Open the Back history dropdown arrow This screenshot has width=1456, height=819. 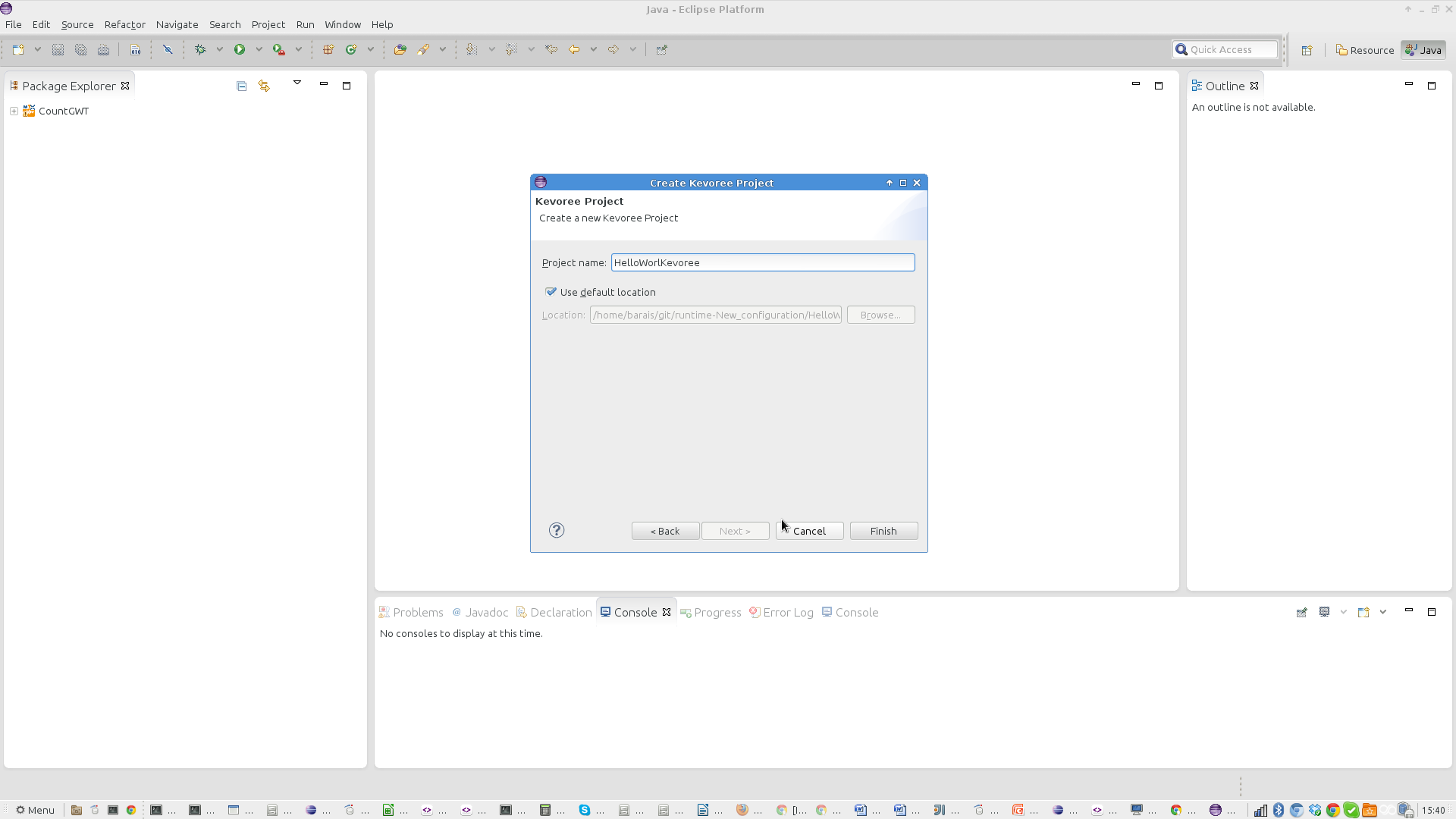[x=593, y=49]
